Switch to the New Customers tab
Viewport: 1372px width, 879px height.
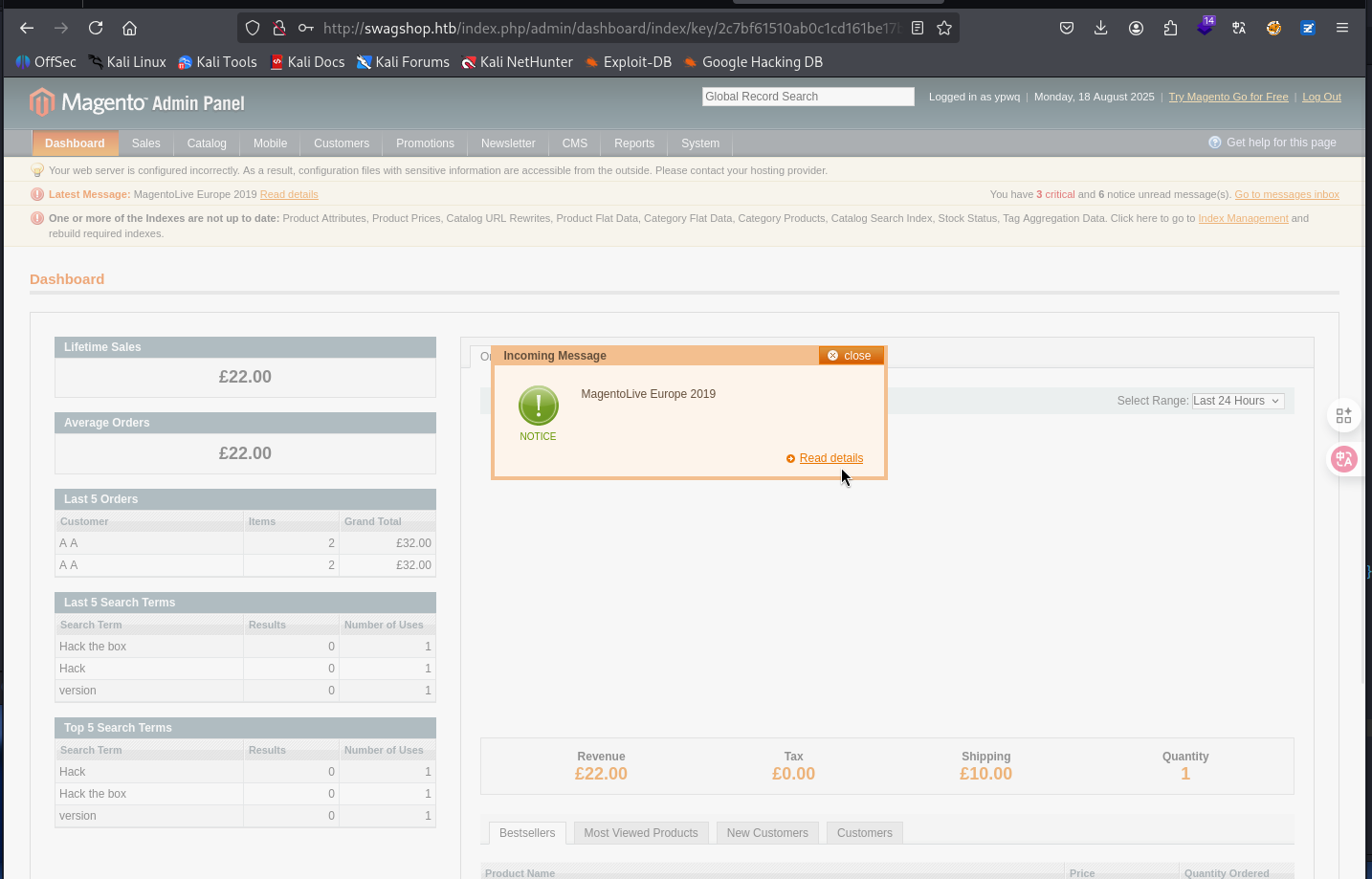click(767, 833)
